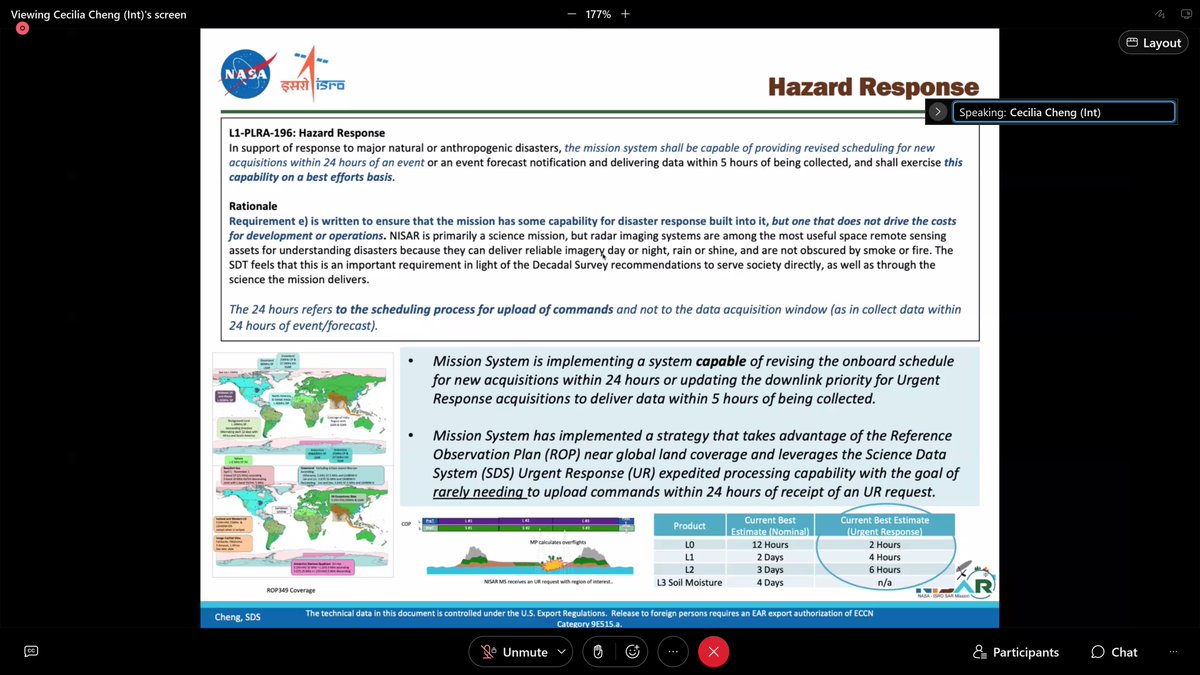1200x675 pixels.
Task: Toggle closed captions icon
Action: [31, 651]
